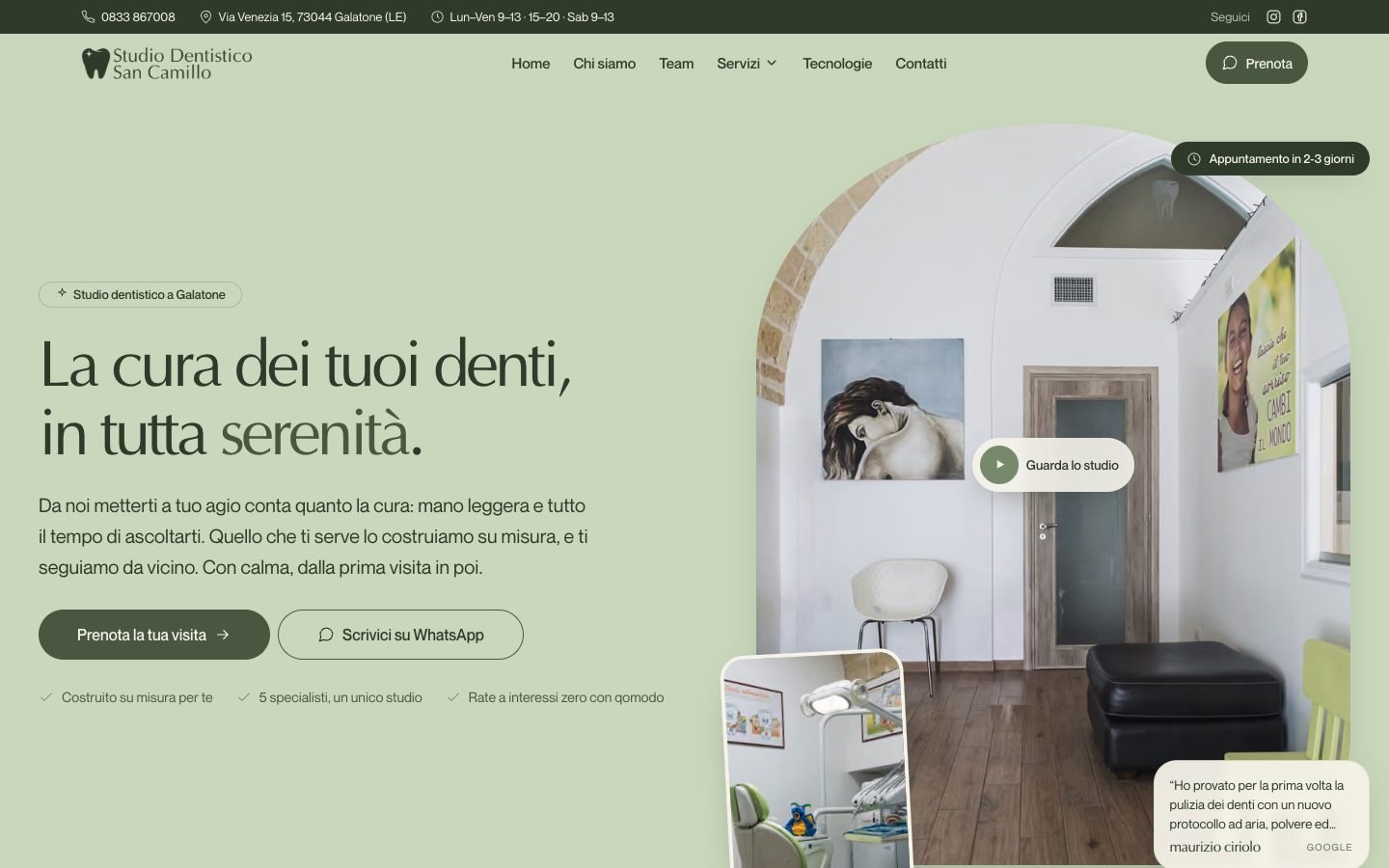The height and width of the screenshot is (868, 1389).
Task: Open the Tecnologie page
Action: pyautogui.click(x=837, y=64)
